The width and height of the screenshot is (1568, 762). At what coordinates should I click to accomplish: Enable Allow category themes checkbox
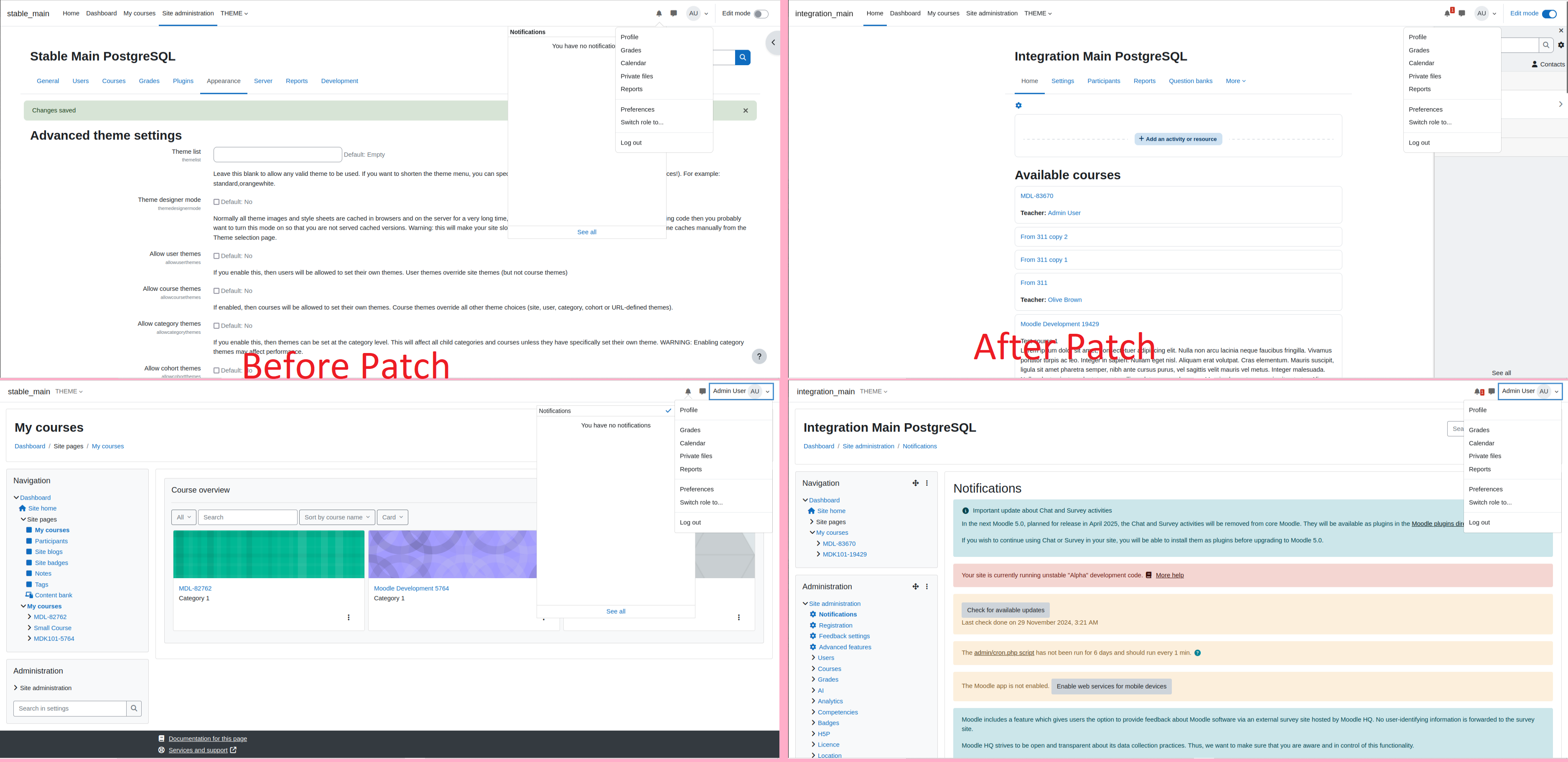(x=216, y=326)
